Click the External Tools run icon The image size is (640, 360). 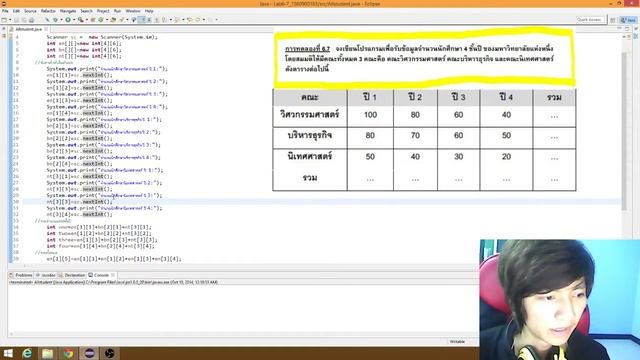[81, 20]
